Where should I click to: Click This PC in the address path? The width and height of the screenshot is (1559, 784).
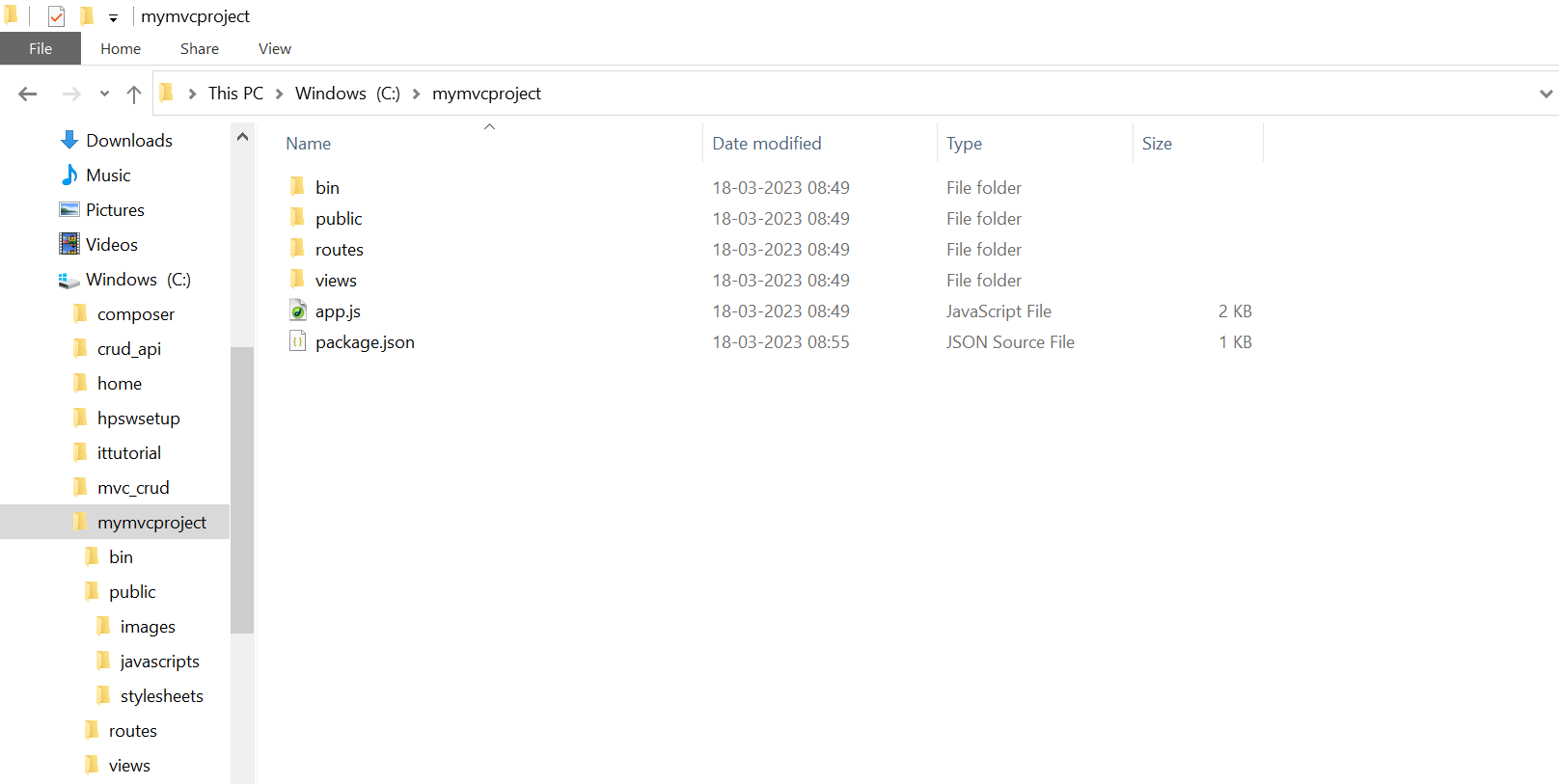click(235, 94)
